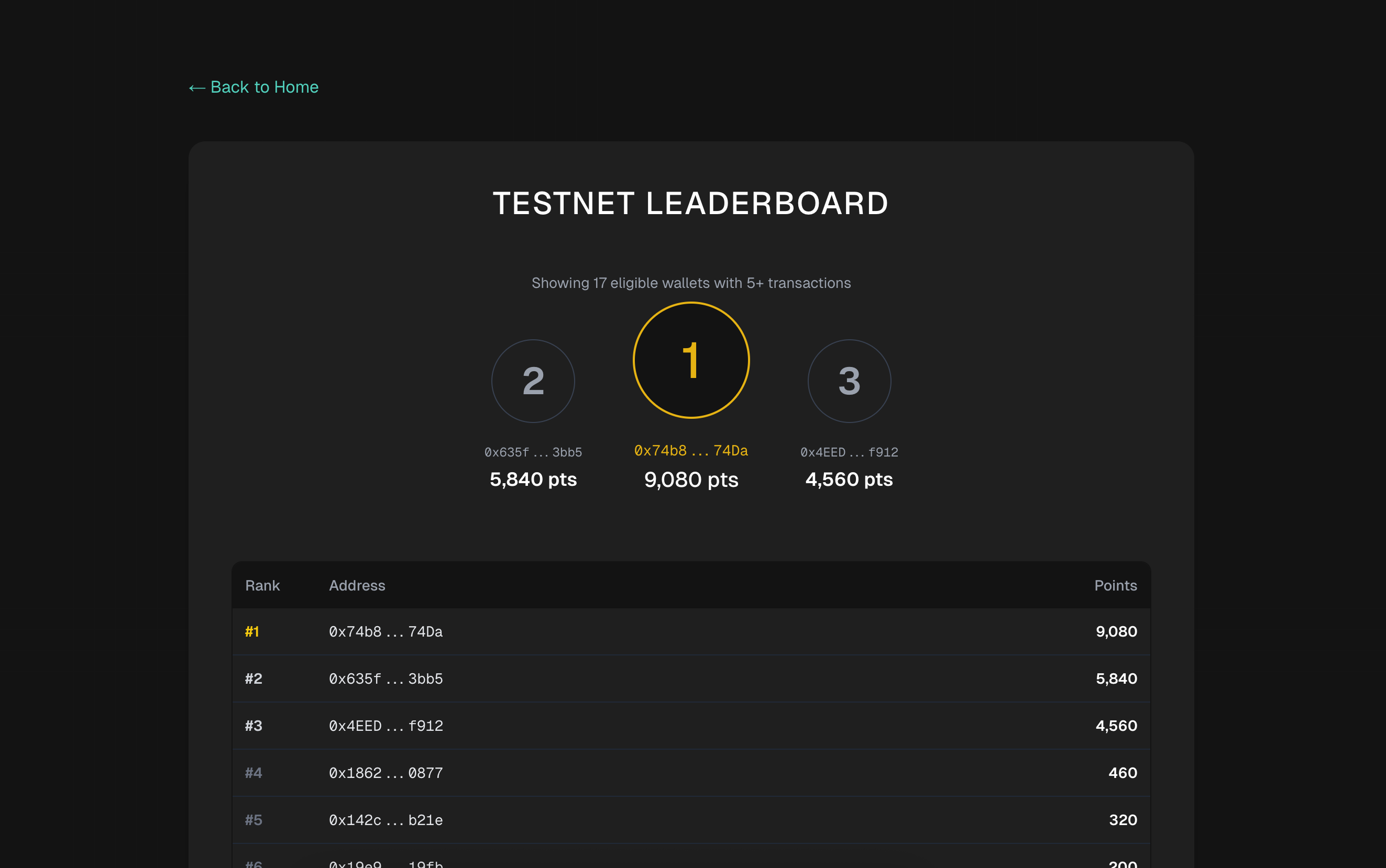Viewport: 1386px width, 868px height.
Task: Select the #5 rank cell
Action: (254, 820)
